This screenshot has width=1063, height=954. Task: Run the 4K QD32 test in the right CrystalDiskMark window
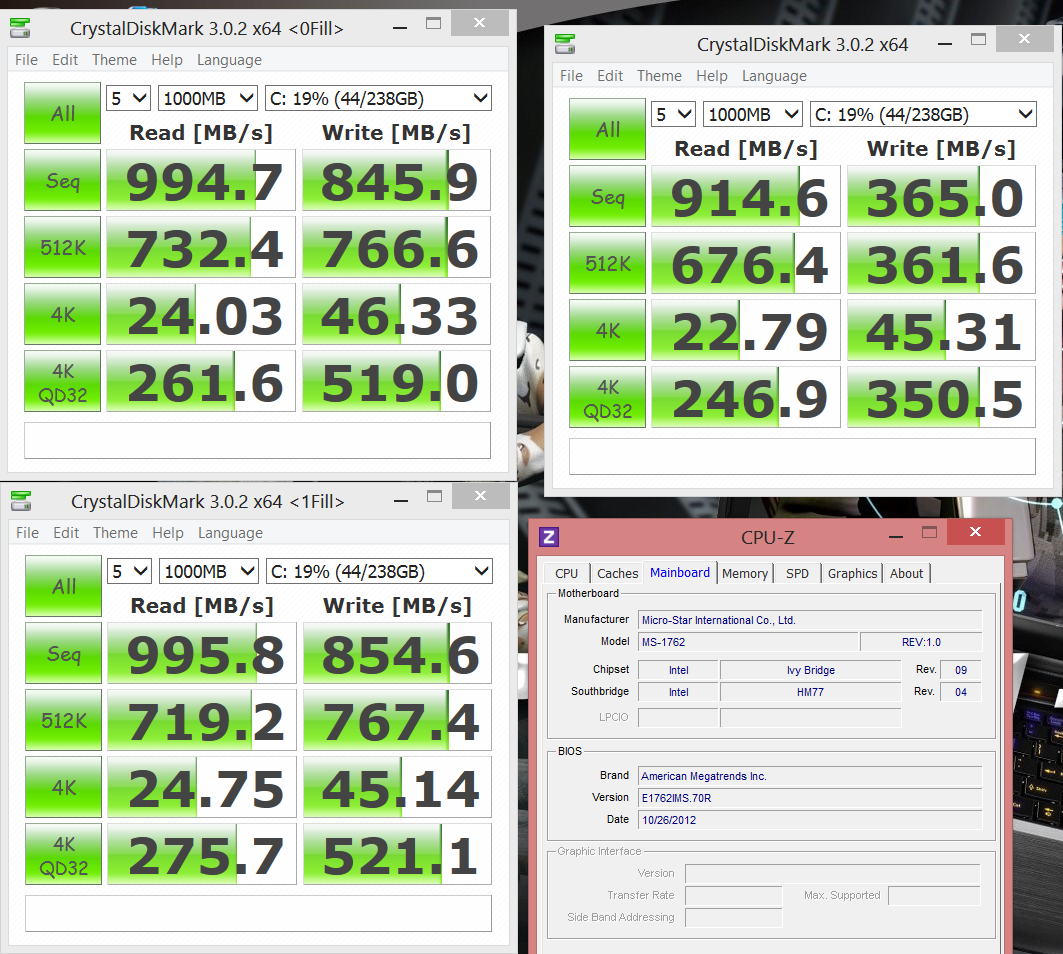[607, 397]
